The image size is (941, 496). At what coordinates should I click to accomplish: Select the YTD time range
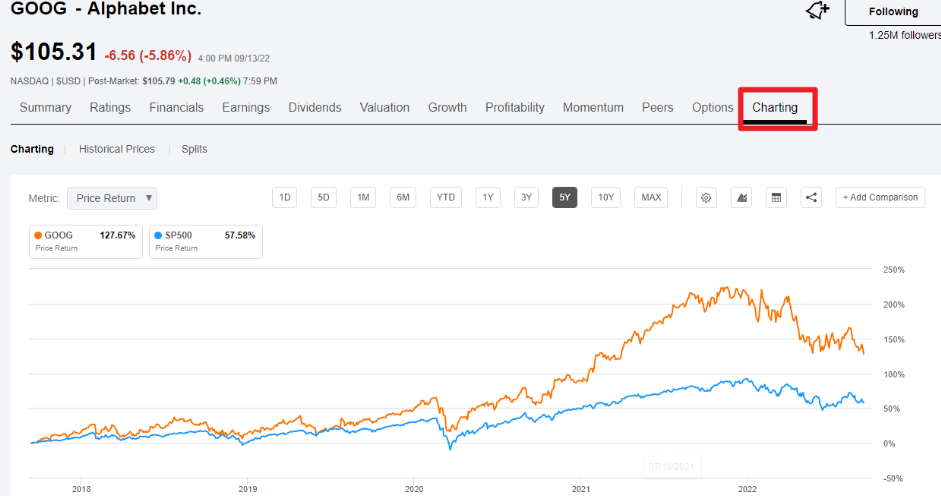(x=446, y=198)
